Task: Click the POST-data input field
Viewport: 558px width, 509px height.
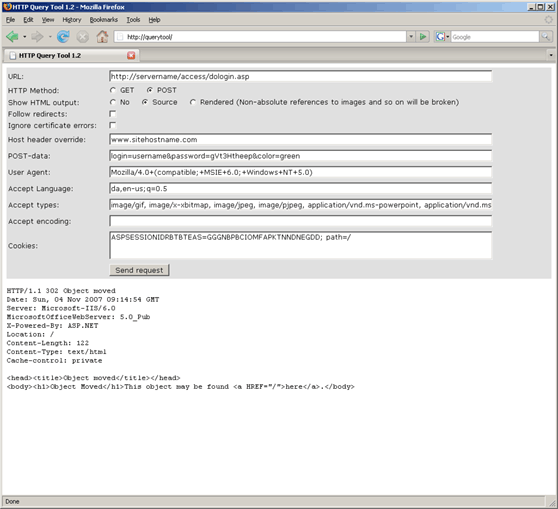Action: (x=300, y=156)
